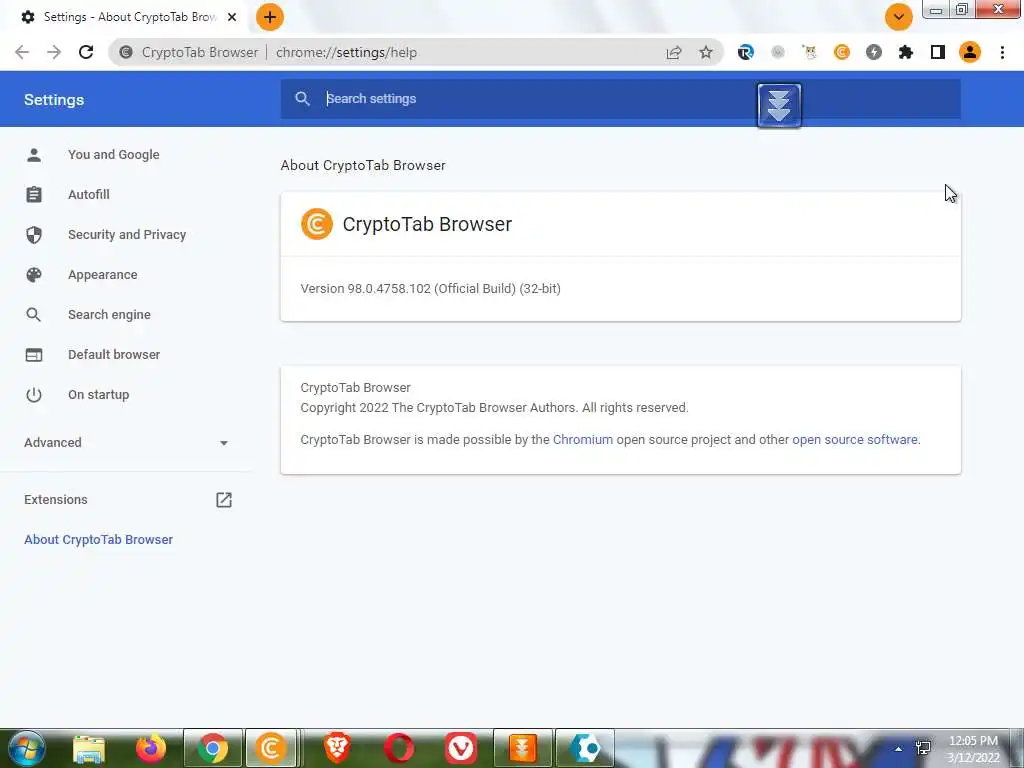Launch Vivaldi from the taskbar
This screenshot has height=768, width=1024.
click(x=461, y=748)
